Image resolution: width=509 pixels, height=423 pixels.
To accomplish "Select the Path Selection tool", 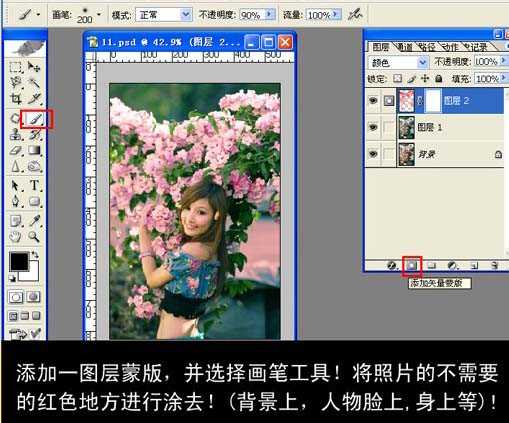I will (x=15, y=185).
